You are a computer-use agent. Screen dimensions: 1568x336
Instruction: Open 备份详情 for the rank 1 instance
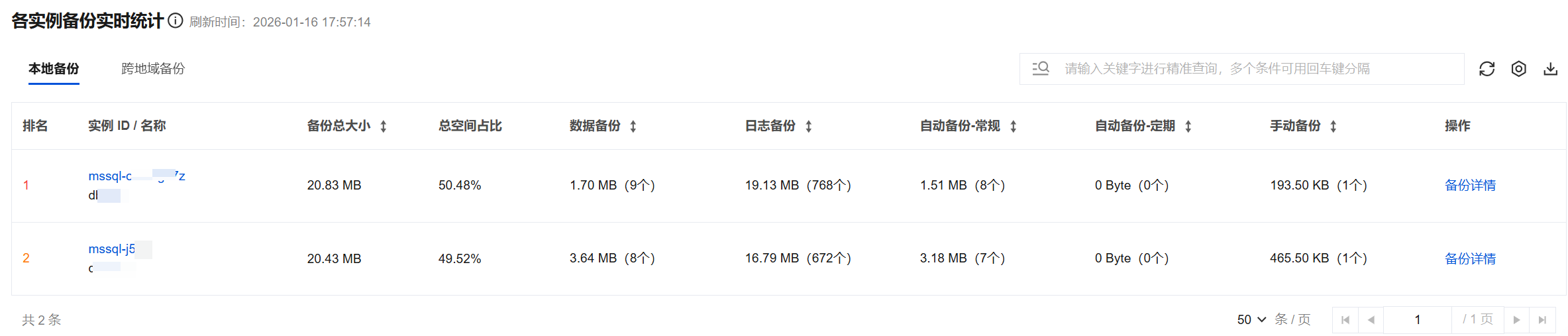tap(1470, 186)
